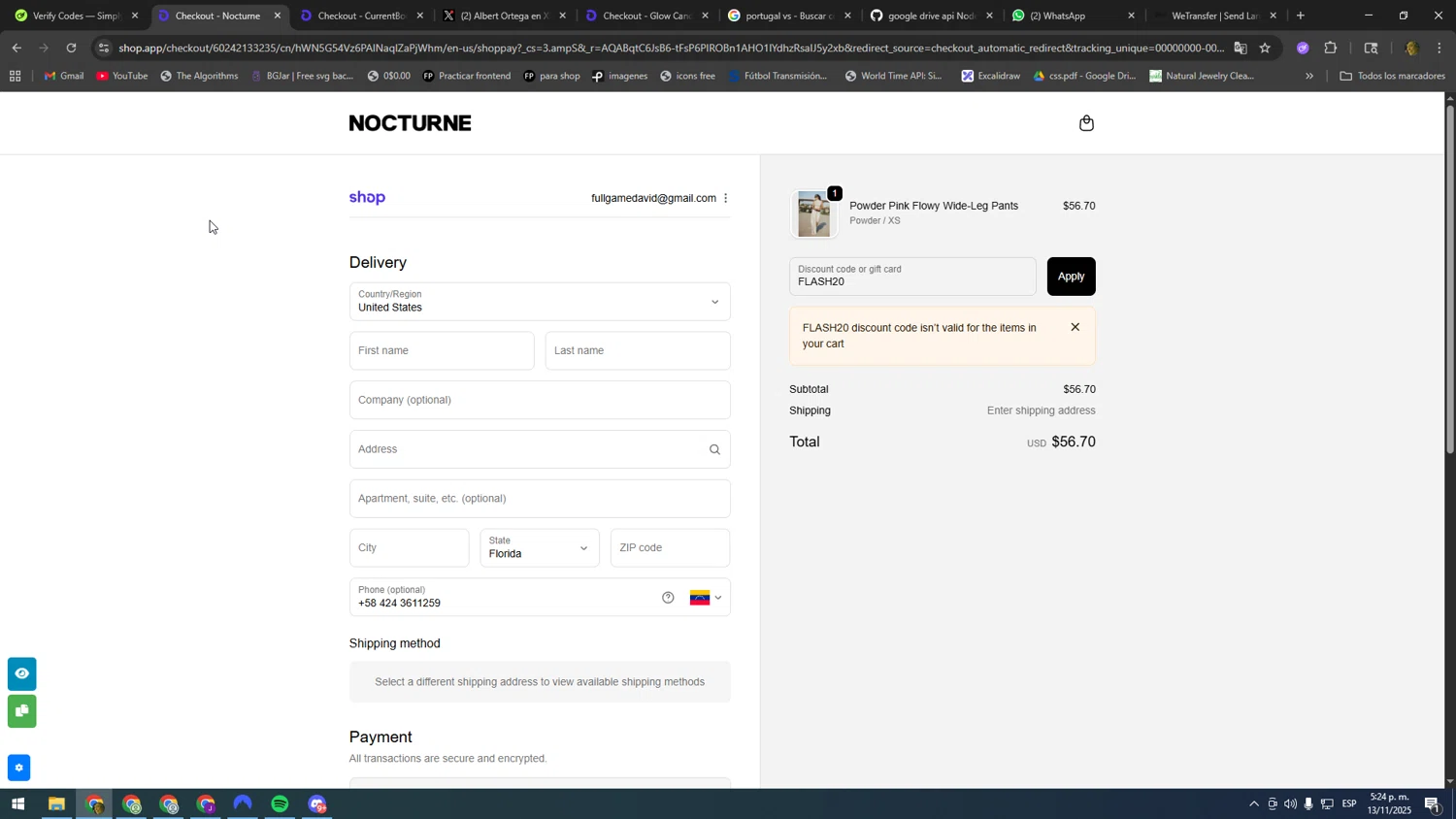This screenshot has width=1456, height=819.
Task: Click Apartment, suite, etc. field
Action: [540, 499]
